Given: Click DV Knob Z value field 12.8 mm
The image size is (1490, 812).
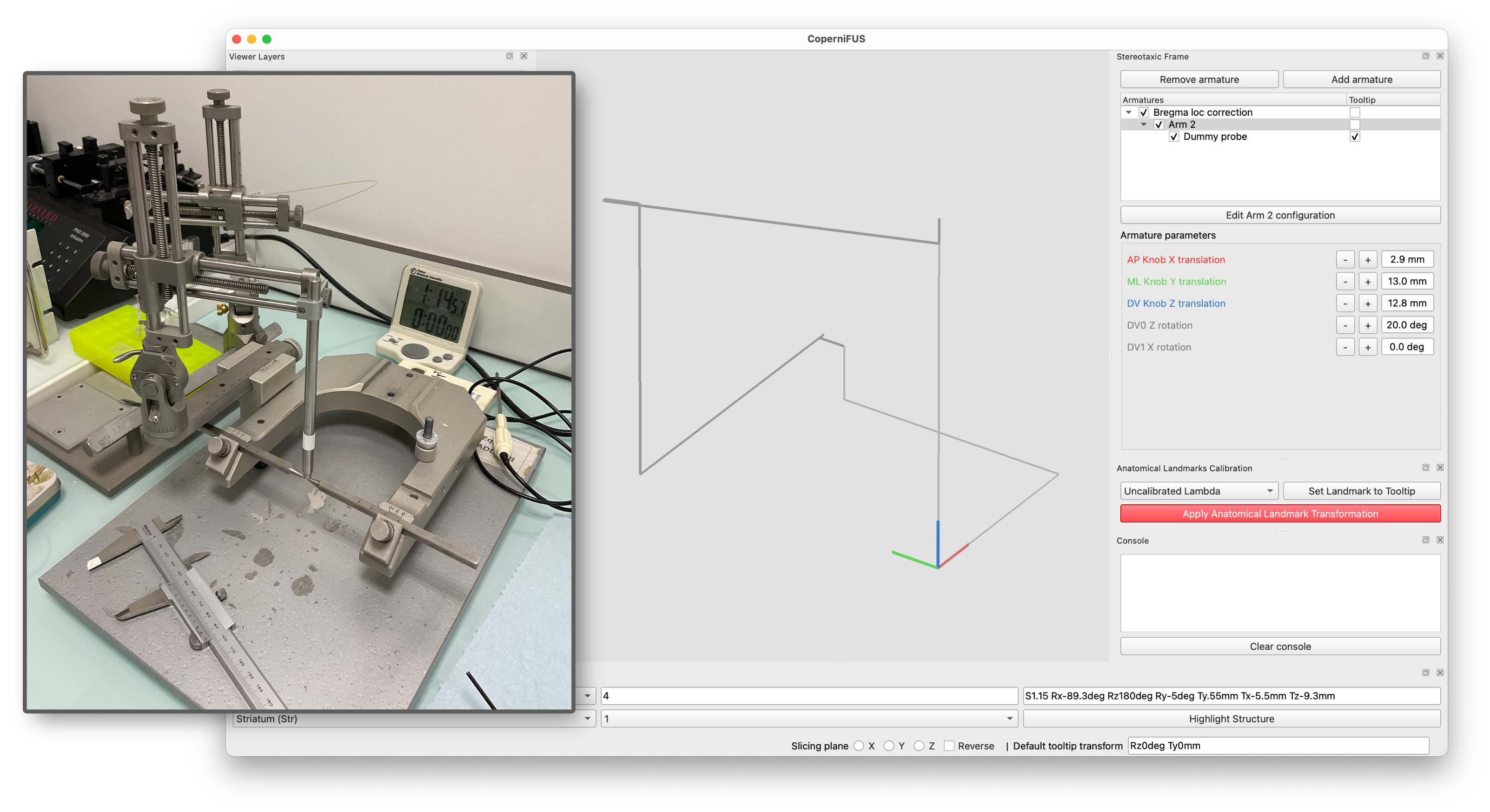Looking at the screenshot, I should coord(1407,303).
